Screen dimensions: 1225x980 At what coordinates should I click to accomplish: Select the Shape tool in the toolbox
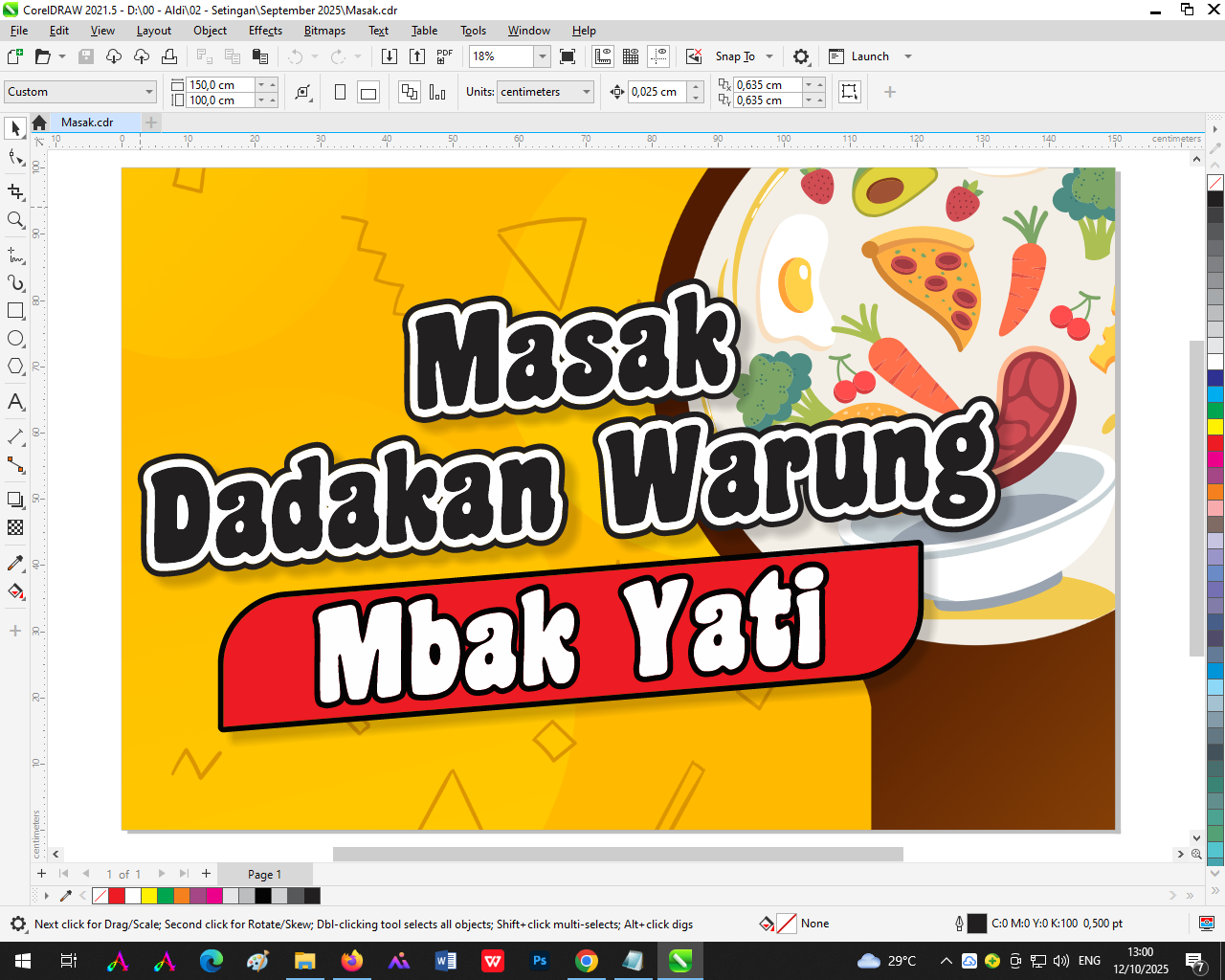pos(15,157)
